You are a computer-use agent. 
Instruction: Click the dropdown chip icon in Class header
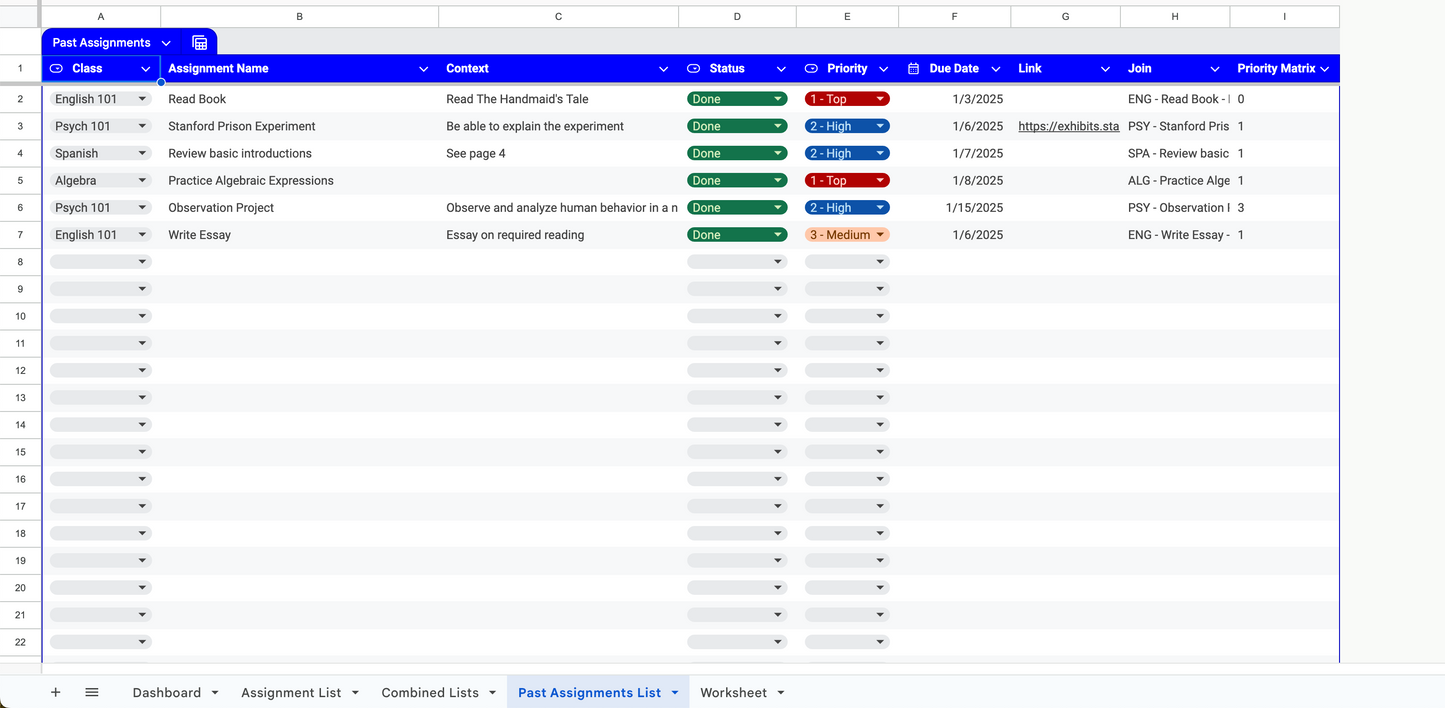57,69
